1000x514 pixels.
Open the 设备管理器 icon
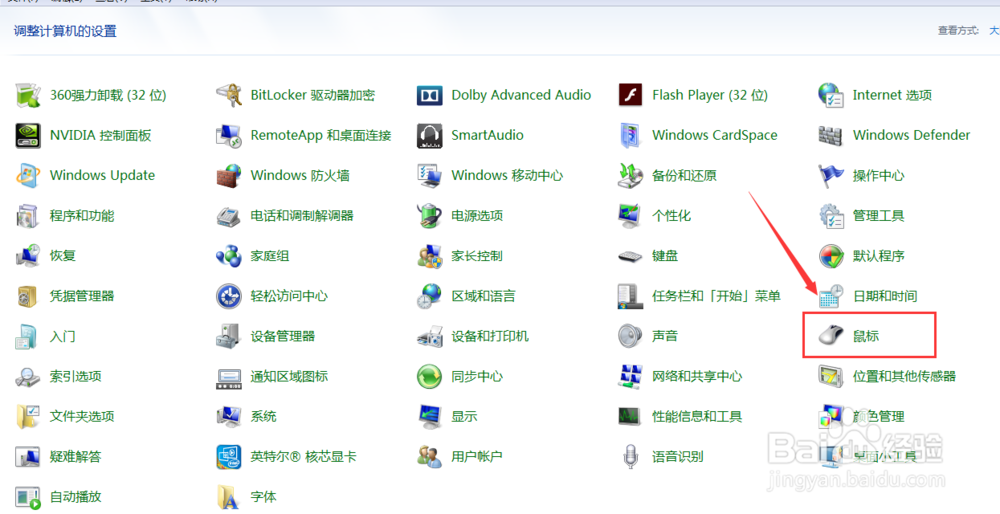coord(229,336)
